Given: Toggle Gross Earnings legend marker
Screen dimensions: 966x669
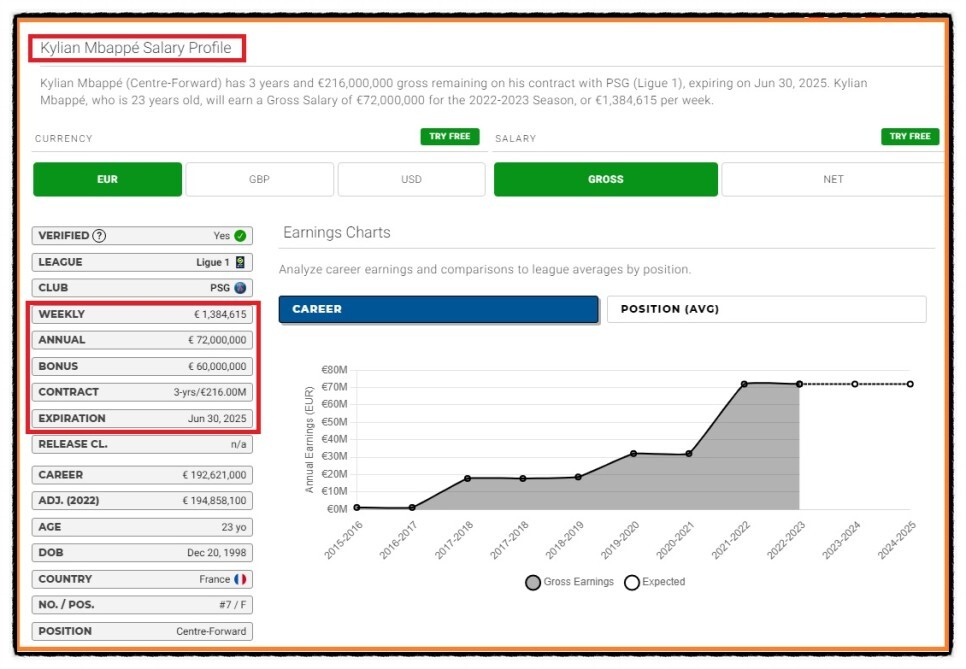Looking at the screenshot, I should 533,582.
